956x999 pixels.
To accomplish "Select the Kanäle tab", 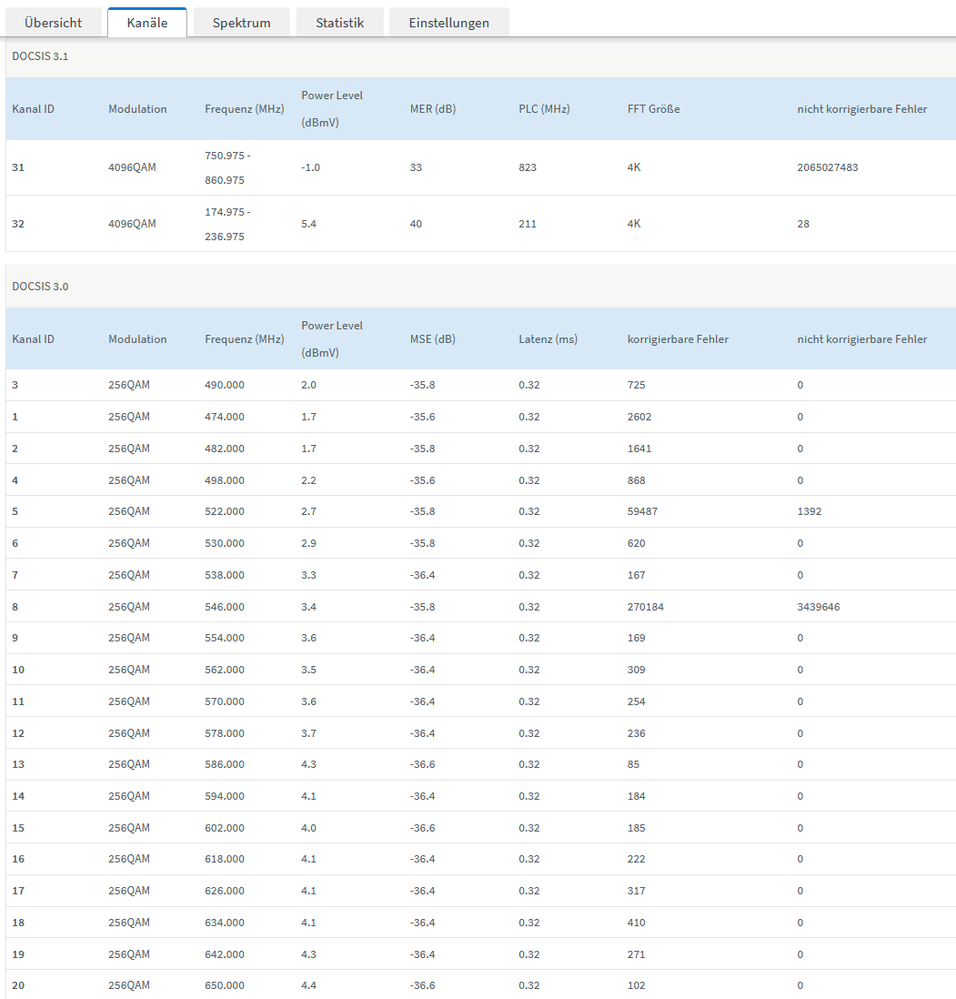I will [x=147, y=23].
